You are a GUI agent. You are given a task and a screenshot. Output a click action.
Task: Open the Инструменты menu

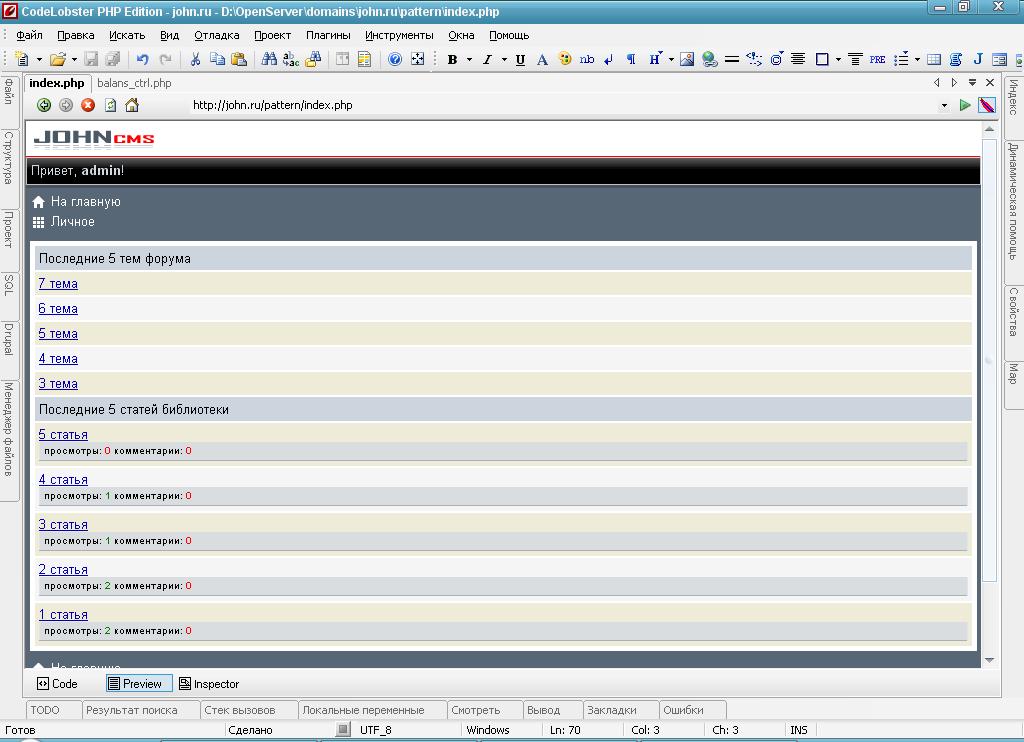click(399, 35)
